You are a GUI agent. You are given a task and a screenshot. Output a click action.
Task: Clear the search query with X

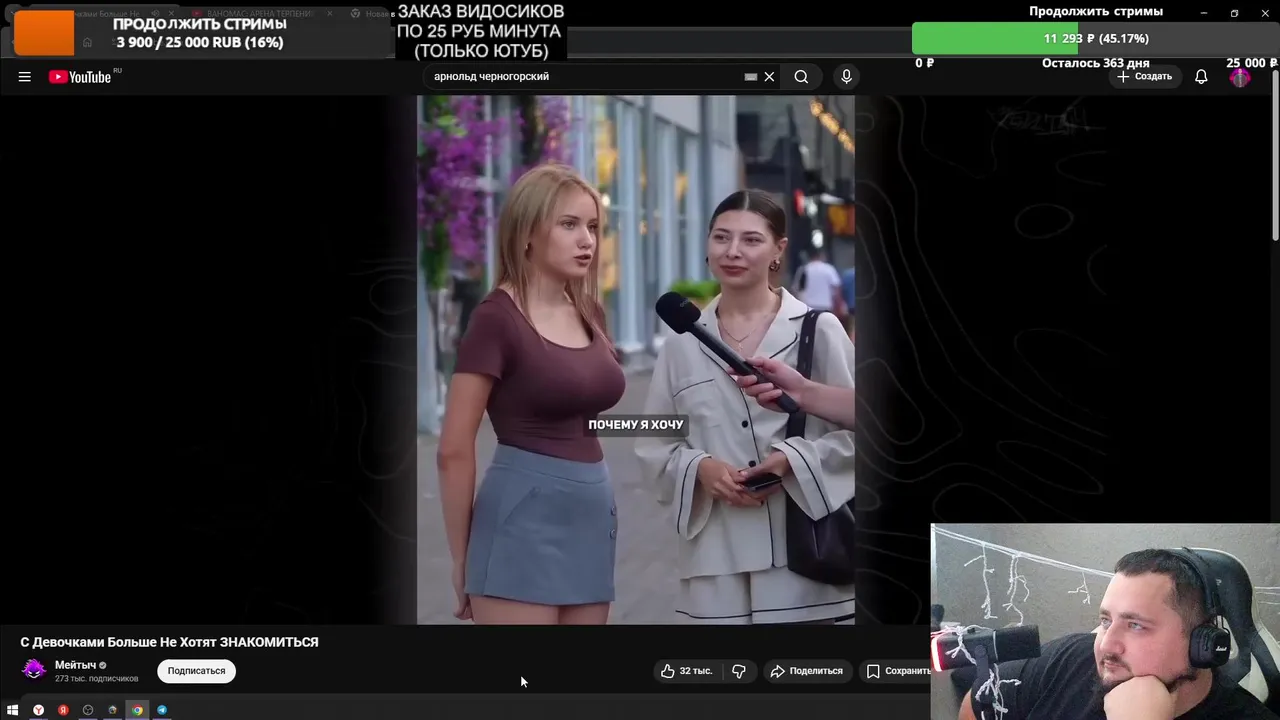(x=769, y=77)
